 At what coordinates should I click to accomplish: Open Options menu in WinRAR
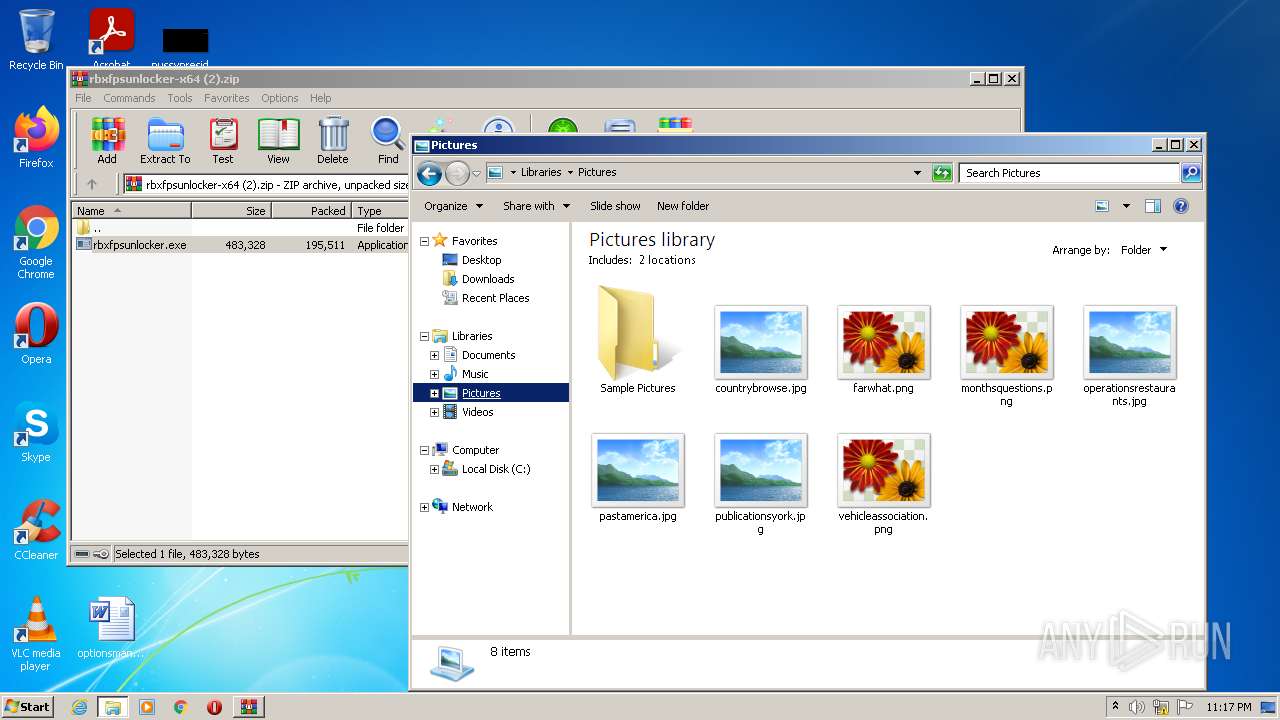[280, 98]
